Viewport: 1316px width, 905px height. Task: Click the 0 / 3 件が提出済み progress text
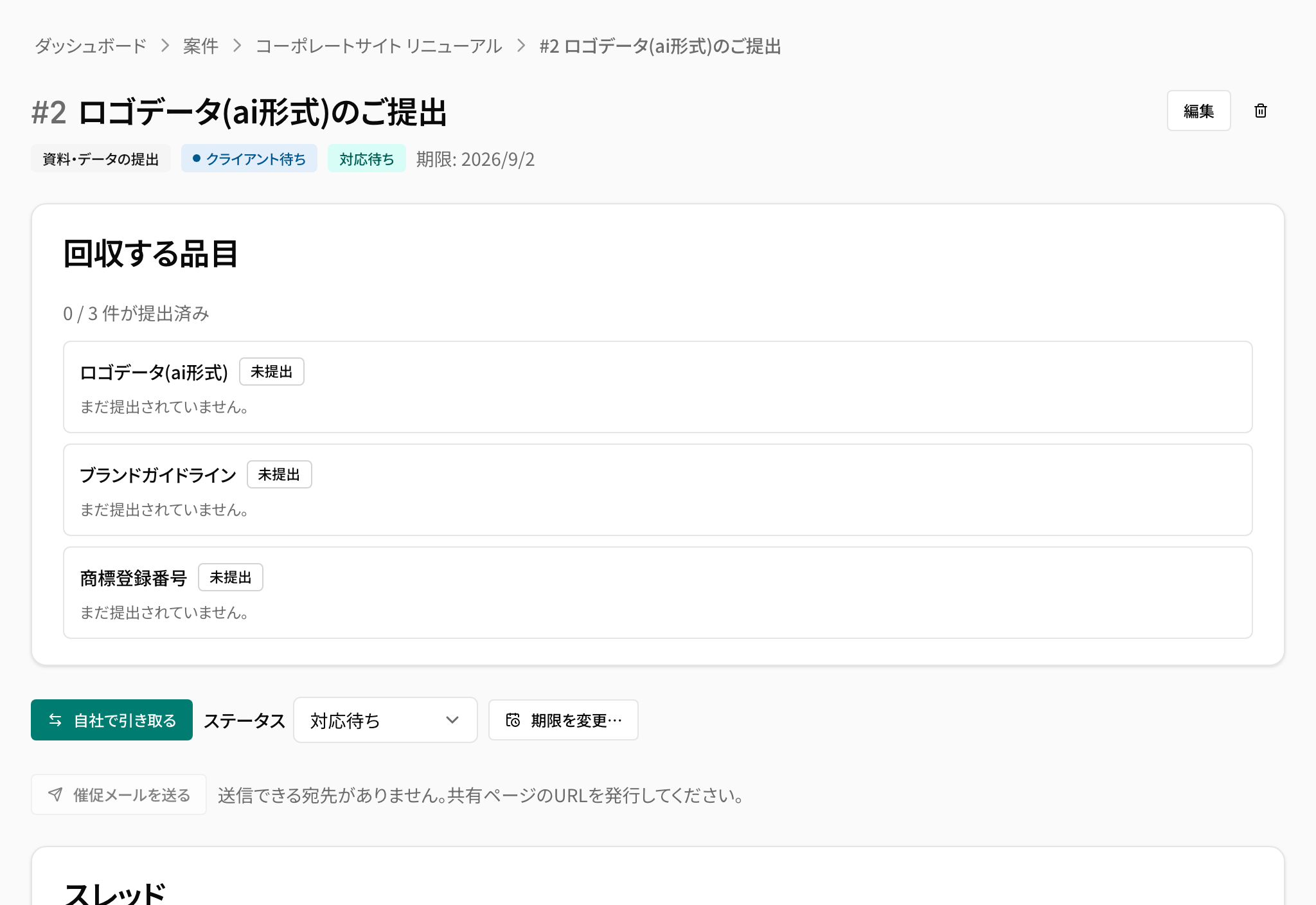pyautogui.click(x=136, y=314)
